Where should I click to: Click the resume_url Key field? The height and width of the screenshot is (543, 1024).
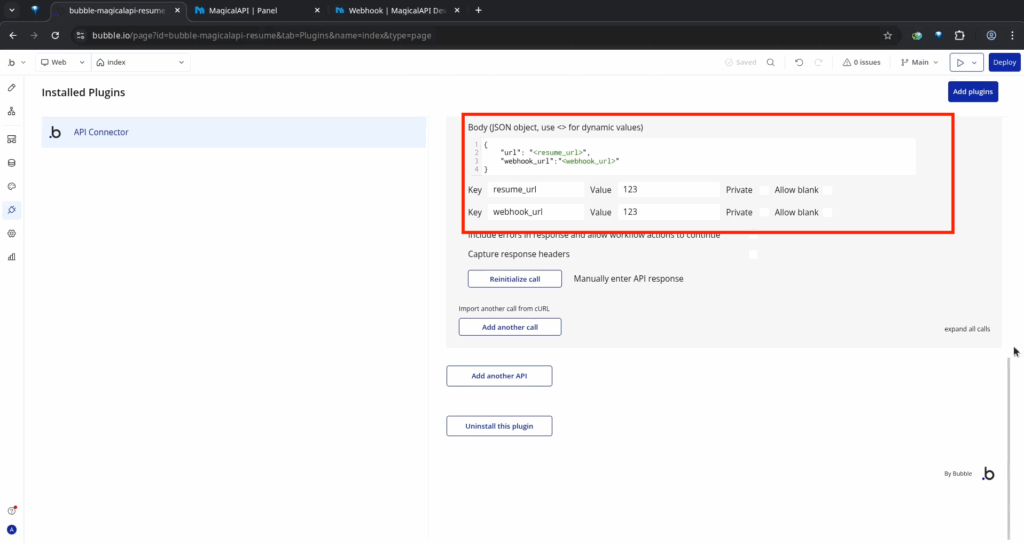click(x=536, y=189)
